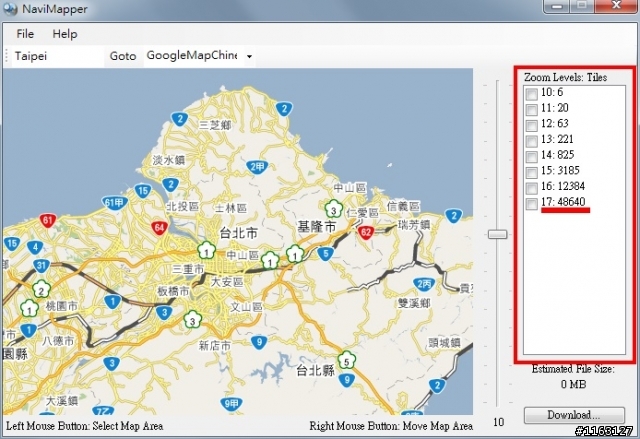The width and height of the screenshot is (640, 439).
Task: Check zoom level 15: 3185 checkbox
Action: click(x=531, y=172)
